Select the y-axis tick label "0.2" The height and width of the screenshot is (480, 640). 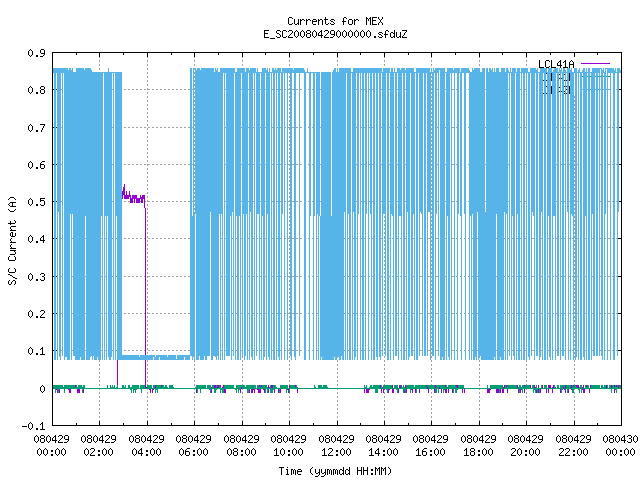36,314
